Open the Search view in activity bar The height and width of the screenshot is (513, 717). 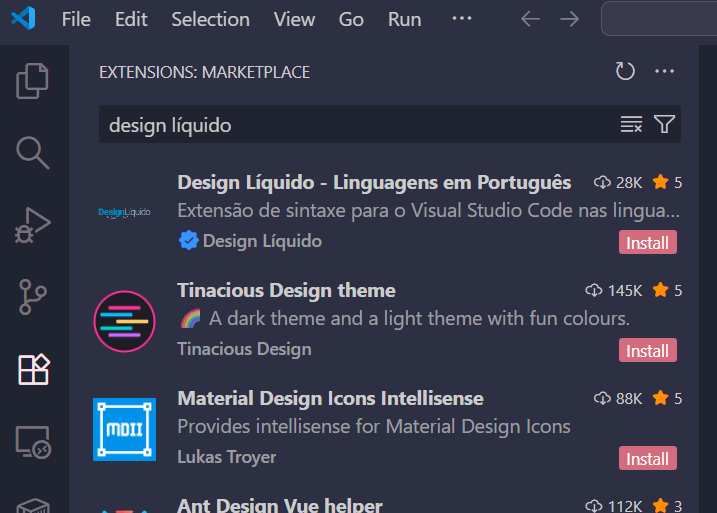click(x=32, y=153)
